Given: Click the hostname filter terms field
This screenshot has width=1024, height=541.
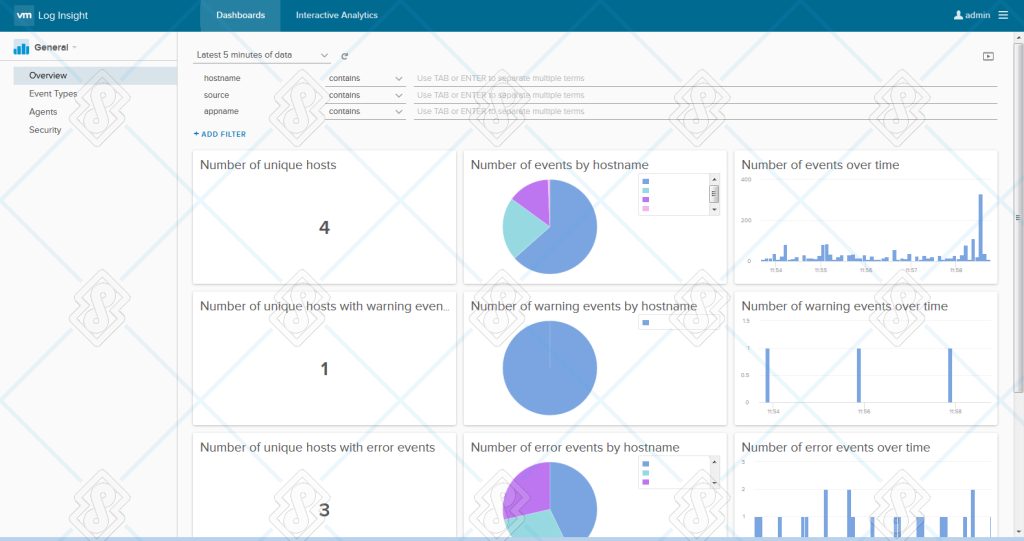Looking at the screenshot, I should (705, 78).
